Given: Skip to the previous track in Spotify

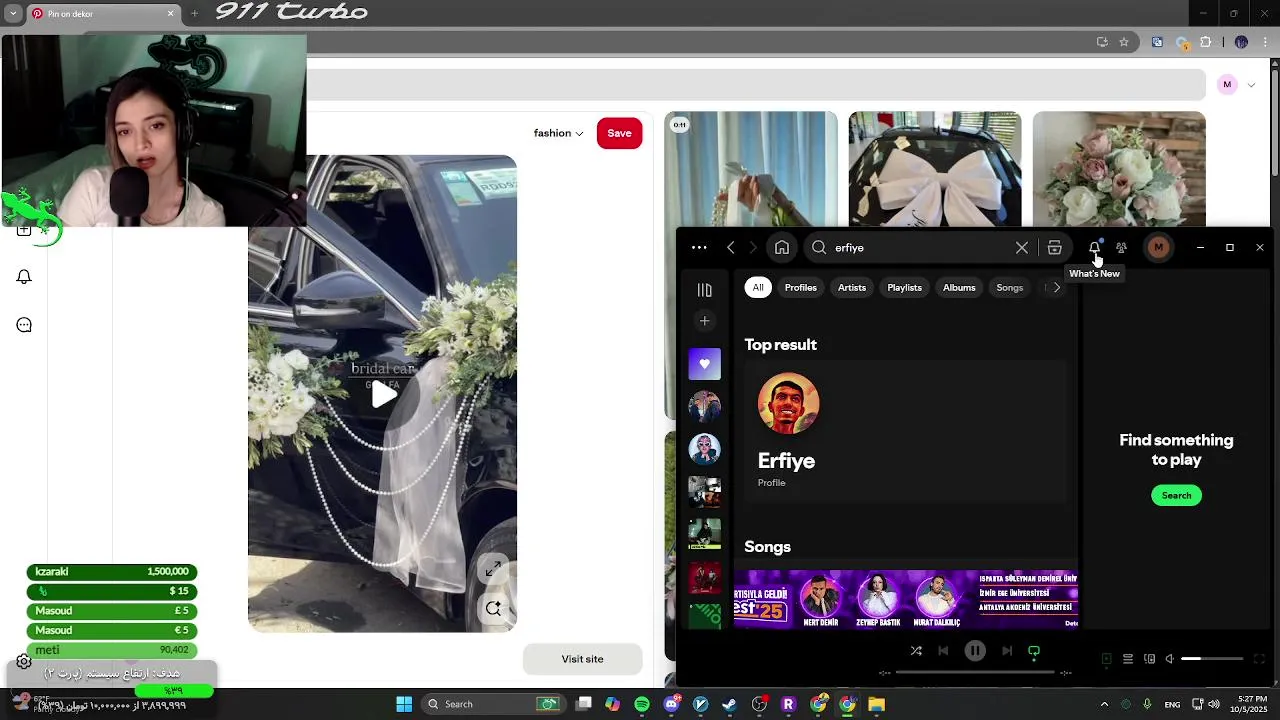Looking at the screenshot, I should tap(943, 651).
